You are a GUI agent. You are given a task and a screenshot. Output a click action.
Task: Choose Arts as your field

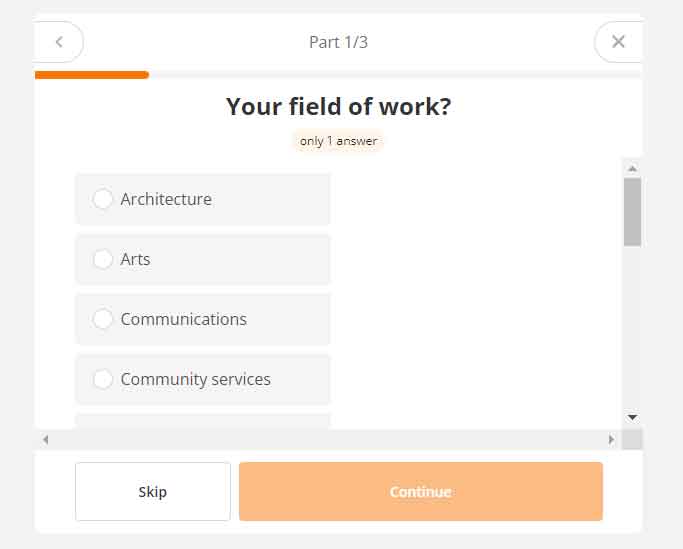[103, 259]
